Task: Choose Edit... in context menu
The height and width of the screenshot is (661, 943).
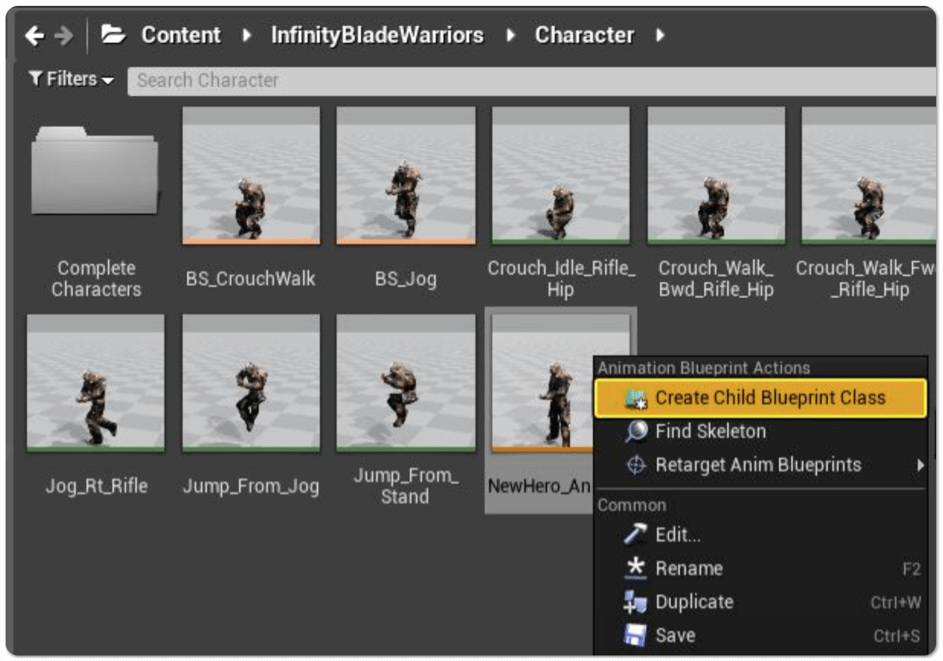Action: pos(760,535)
